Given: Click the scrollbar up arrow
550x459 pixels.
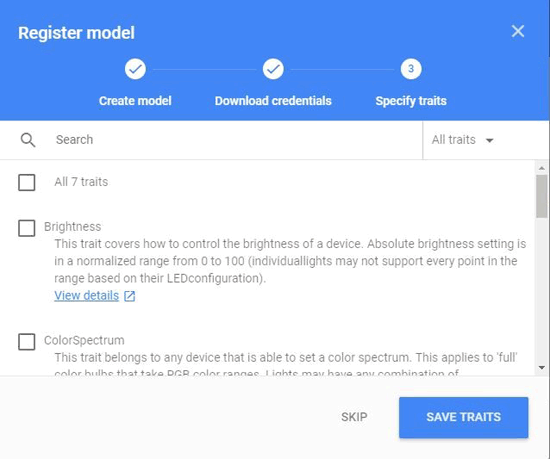Looking at the screenshot, I should (542, 169).
